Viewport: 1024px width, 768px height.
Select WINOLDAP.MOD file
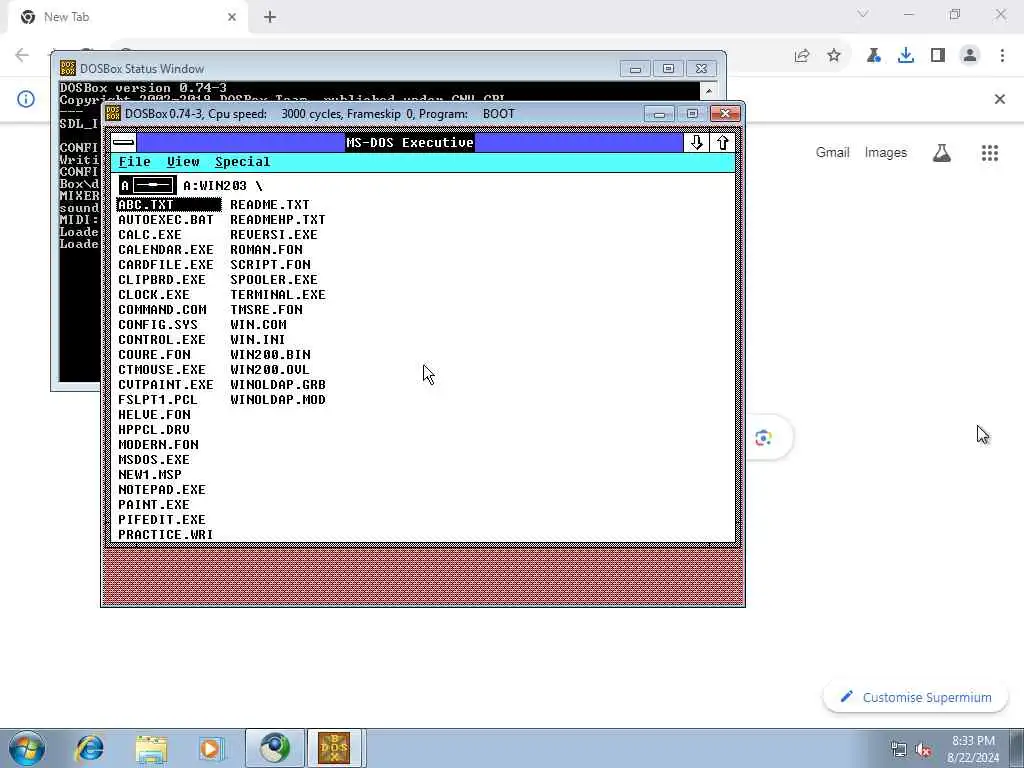coord(278,400)
